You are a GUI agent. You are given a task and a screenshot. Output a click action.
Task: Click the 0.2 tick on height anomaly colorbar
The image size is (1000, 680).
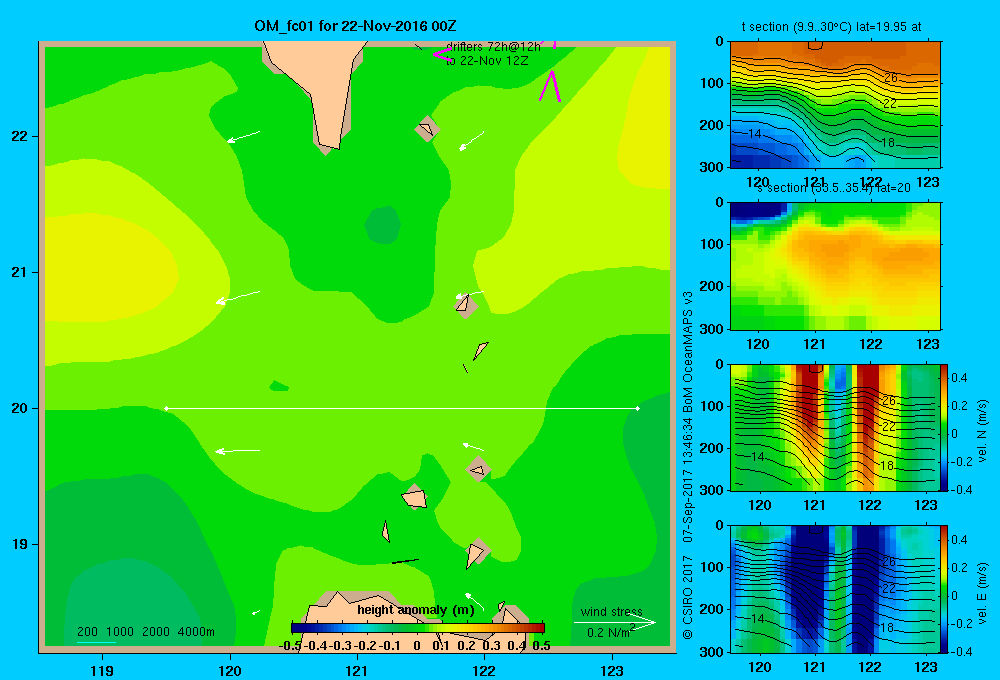coord(466,645)
